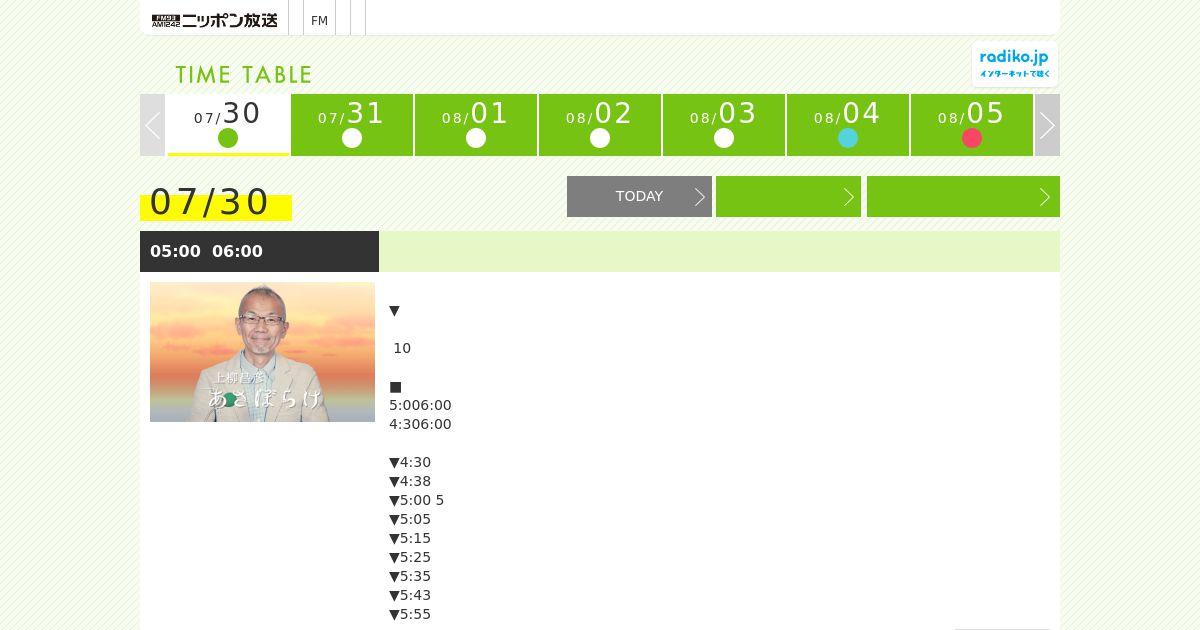The height and width of the screenshot is (630, 1200).
Task: Click the green button next to TODAY
Action: click(788, 196)
